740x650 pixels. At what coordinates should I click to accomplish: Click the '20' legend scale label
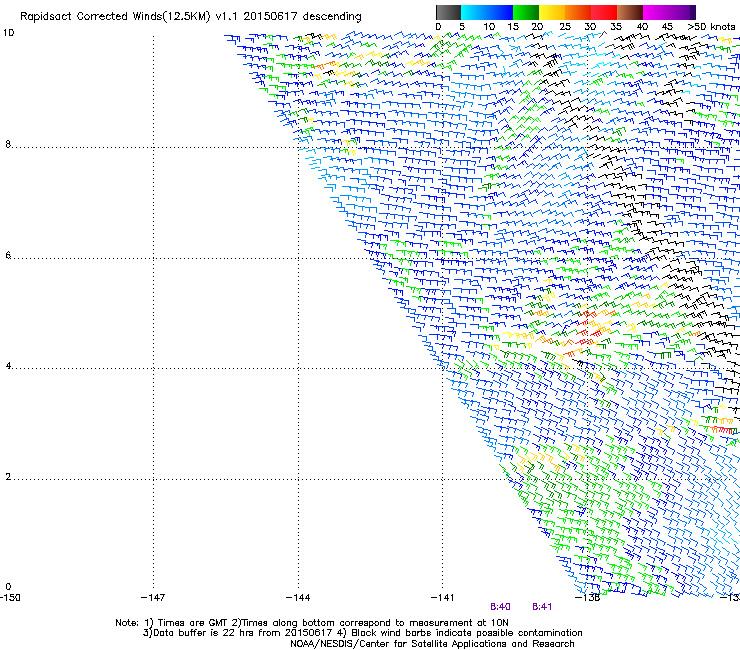coord(537,27)
